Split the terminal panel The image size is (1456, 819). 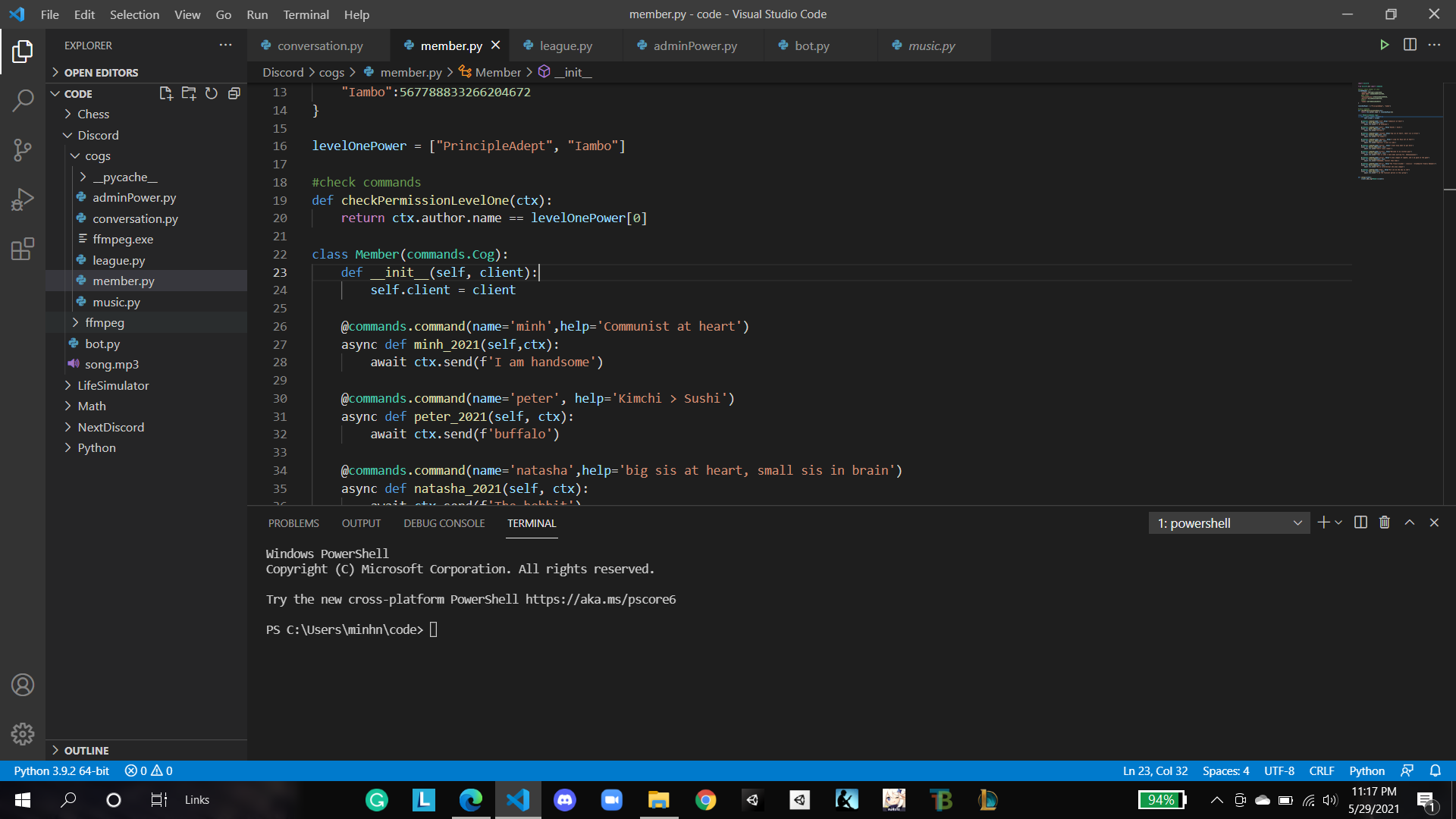[x=1360, y=522]
